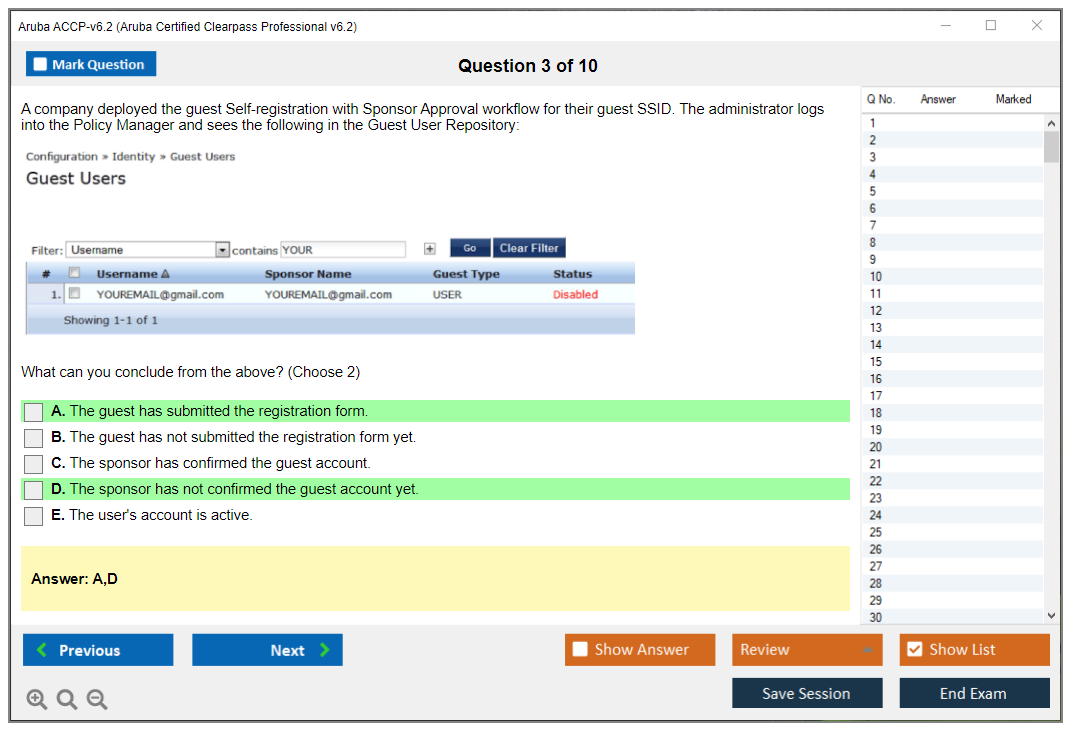Return to the Previous question
Viewport: 1075px width, 735px height.
pos(98,650)
